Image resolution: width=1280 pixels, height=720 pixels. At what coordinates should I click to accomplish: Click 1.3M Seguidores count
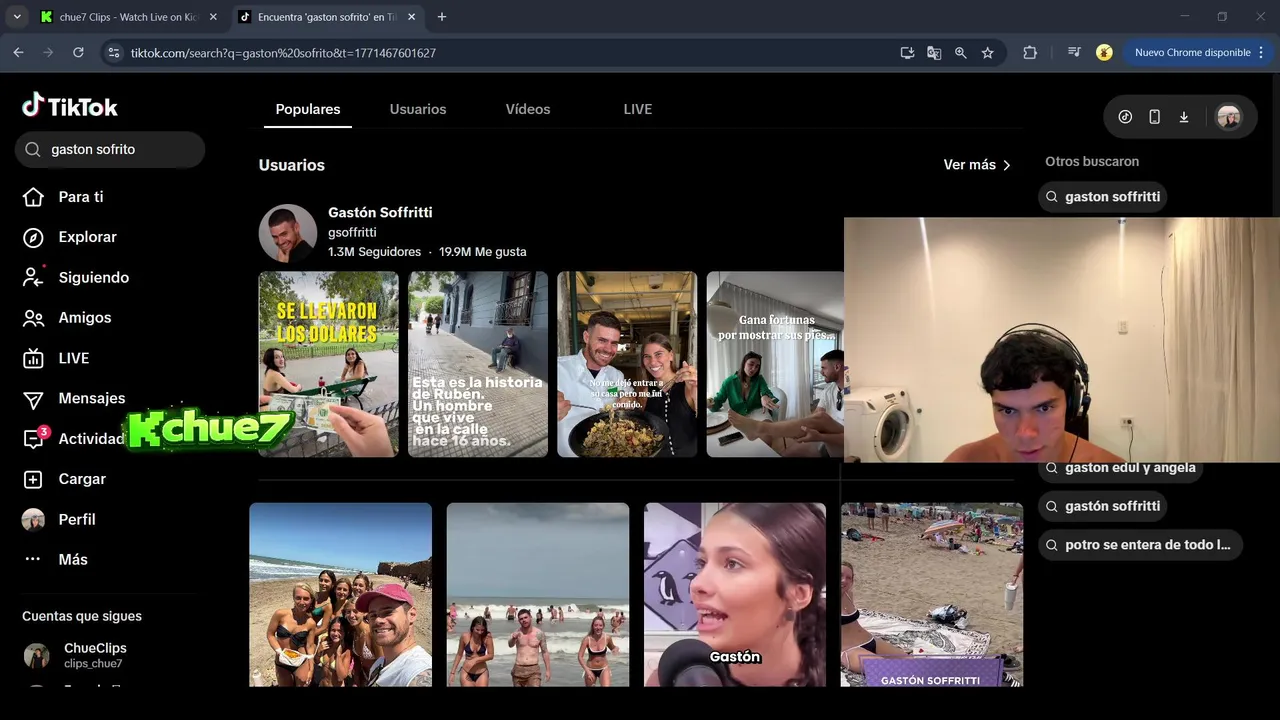(x=374, y=252)
